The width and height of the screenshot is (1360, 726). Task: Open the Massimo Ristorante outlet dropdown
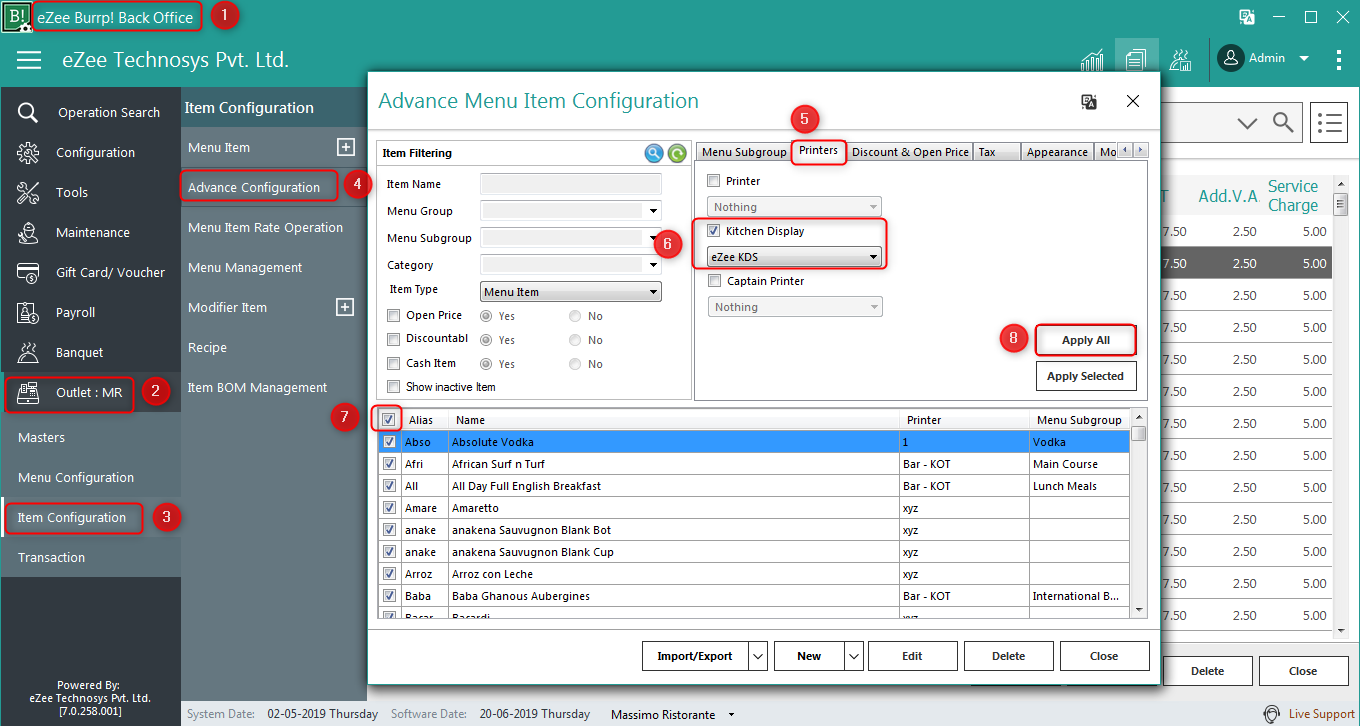tap(731, 715)
